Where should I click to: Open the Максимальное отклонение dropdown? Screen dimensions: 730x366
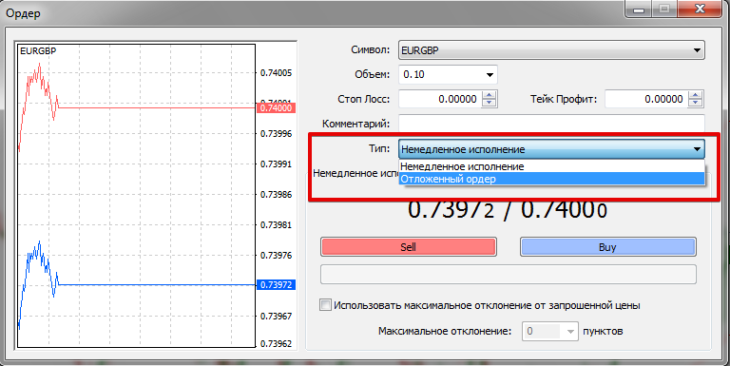[x=550, y=331]
